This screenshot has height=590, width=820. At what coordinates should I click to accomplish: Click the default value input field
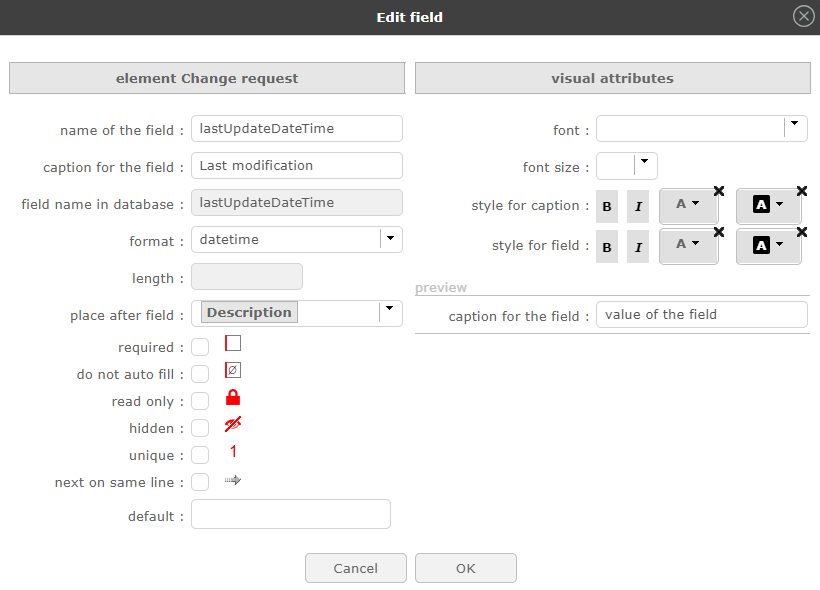coord(290,515)
